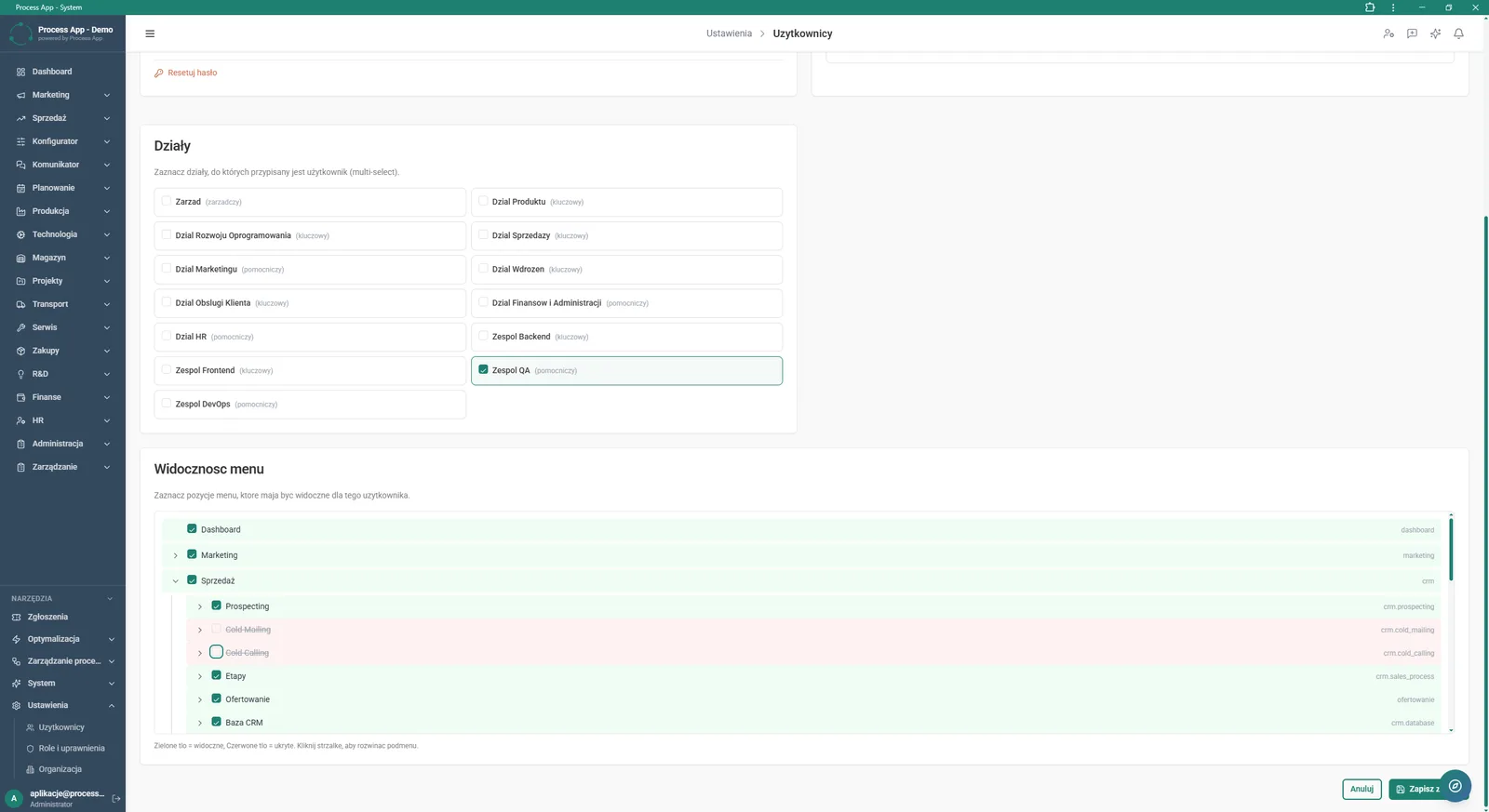Uncheck the Baza CRM menu checkbox

click(216, 722)
